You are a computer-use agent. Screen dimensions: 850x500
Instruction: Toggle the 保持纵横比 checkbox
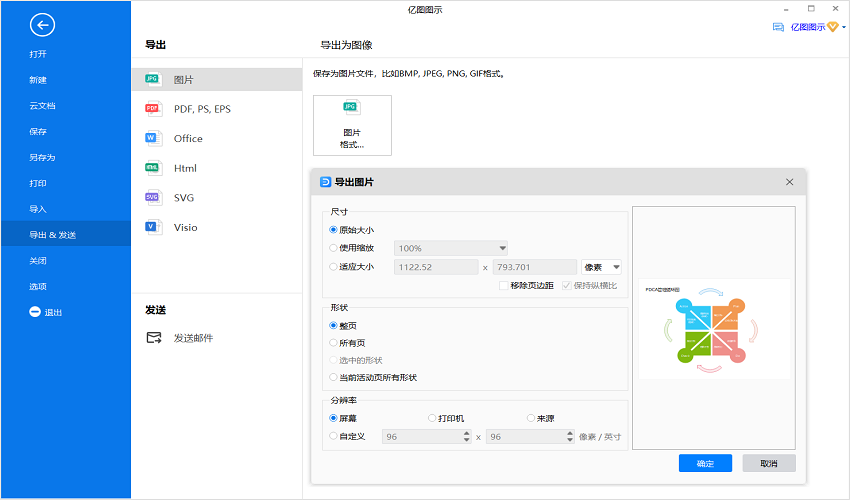click(x=566, y=285)
